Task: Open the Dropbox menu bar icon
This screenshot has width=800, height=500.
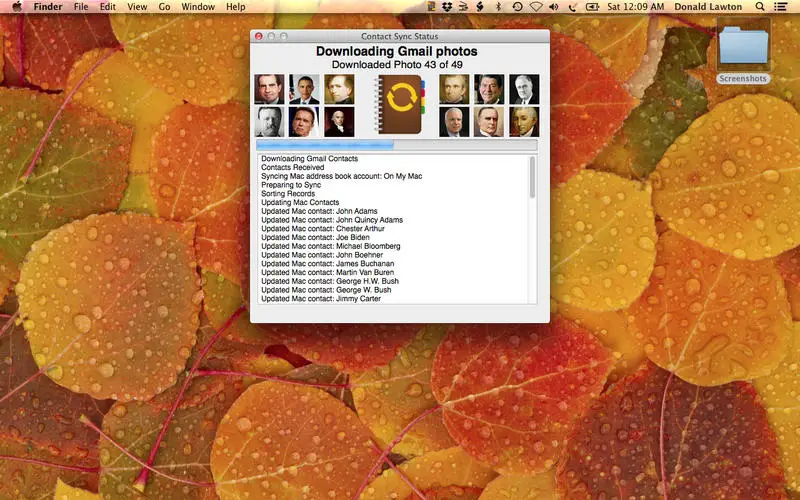Action: click(447, 7)
